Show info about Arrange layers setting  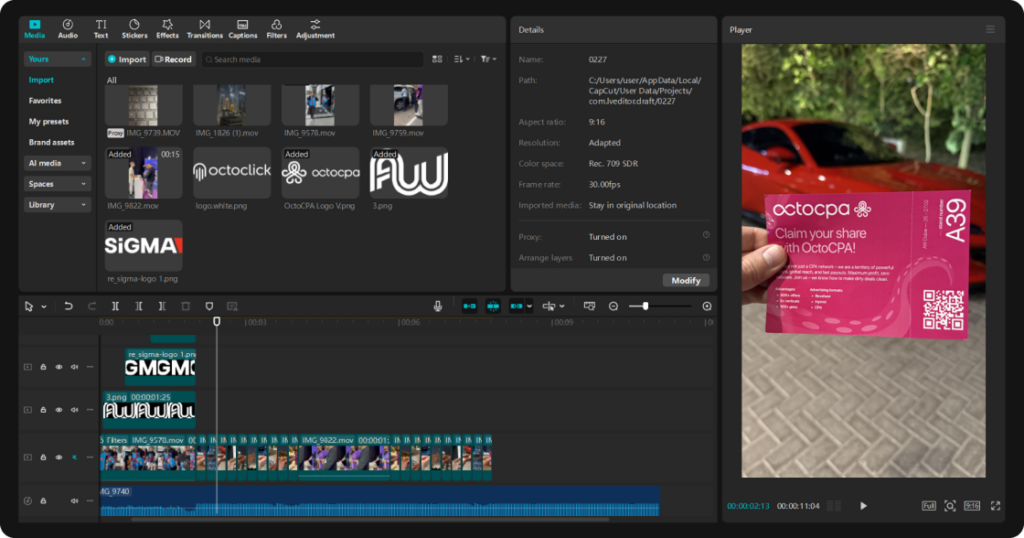(x=706, y=257)
